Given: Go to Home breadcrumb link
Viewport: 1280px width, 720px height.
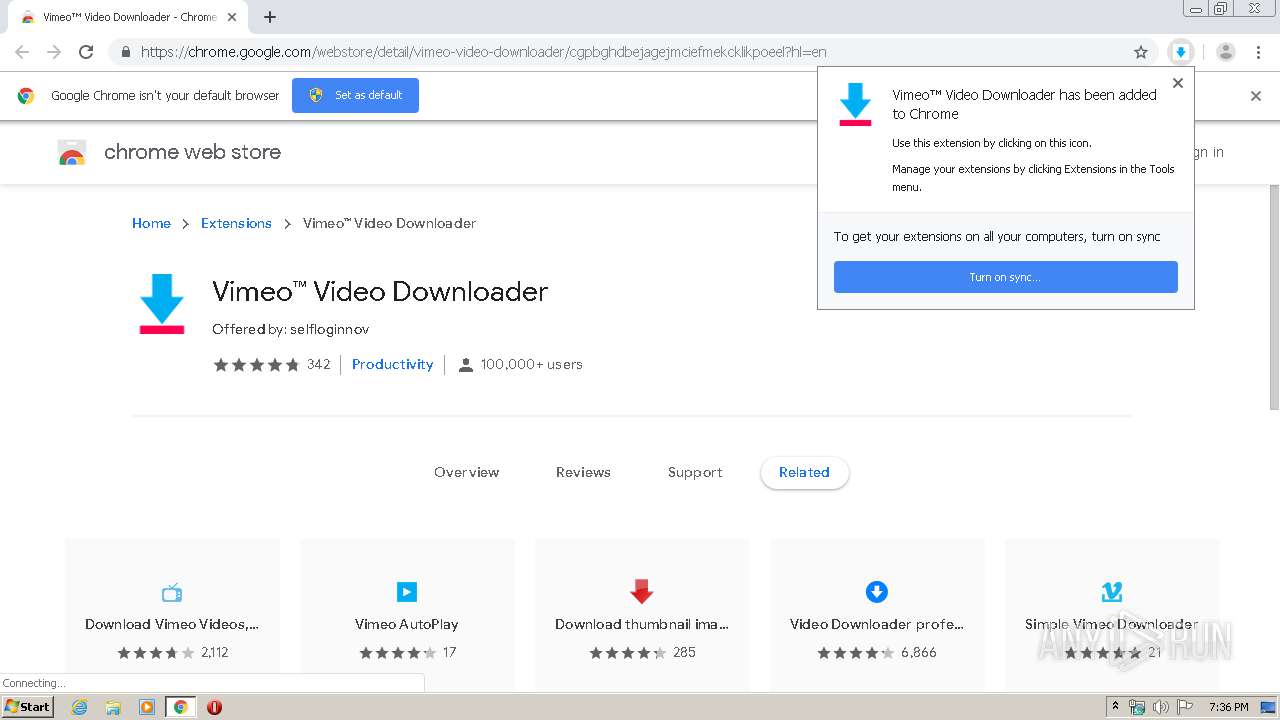Looking at the screenshot, I should pos(151,223).
